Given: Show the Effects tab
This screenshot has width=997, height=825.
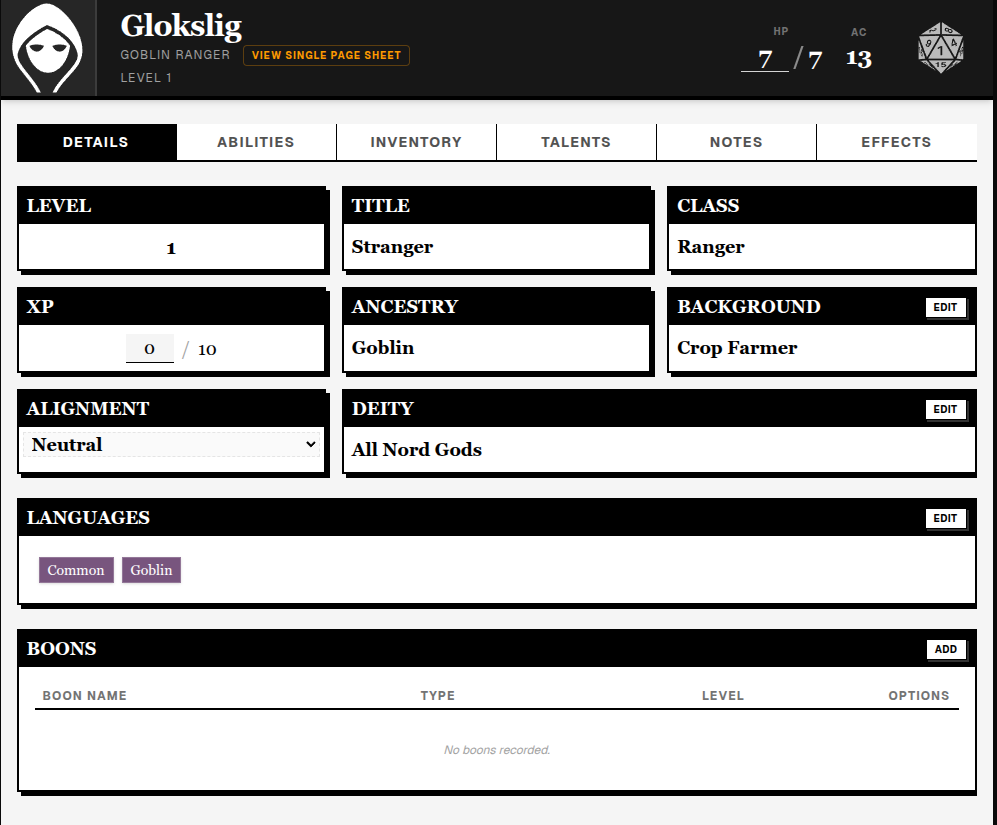Looking at the screenshot, I should point(897,142).
